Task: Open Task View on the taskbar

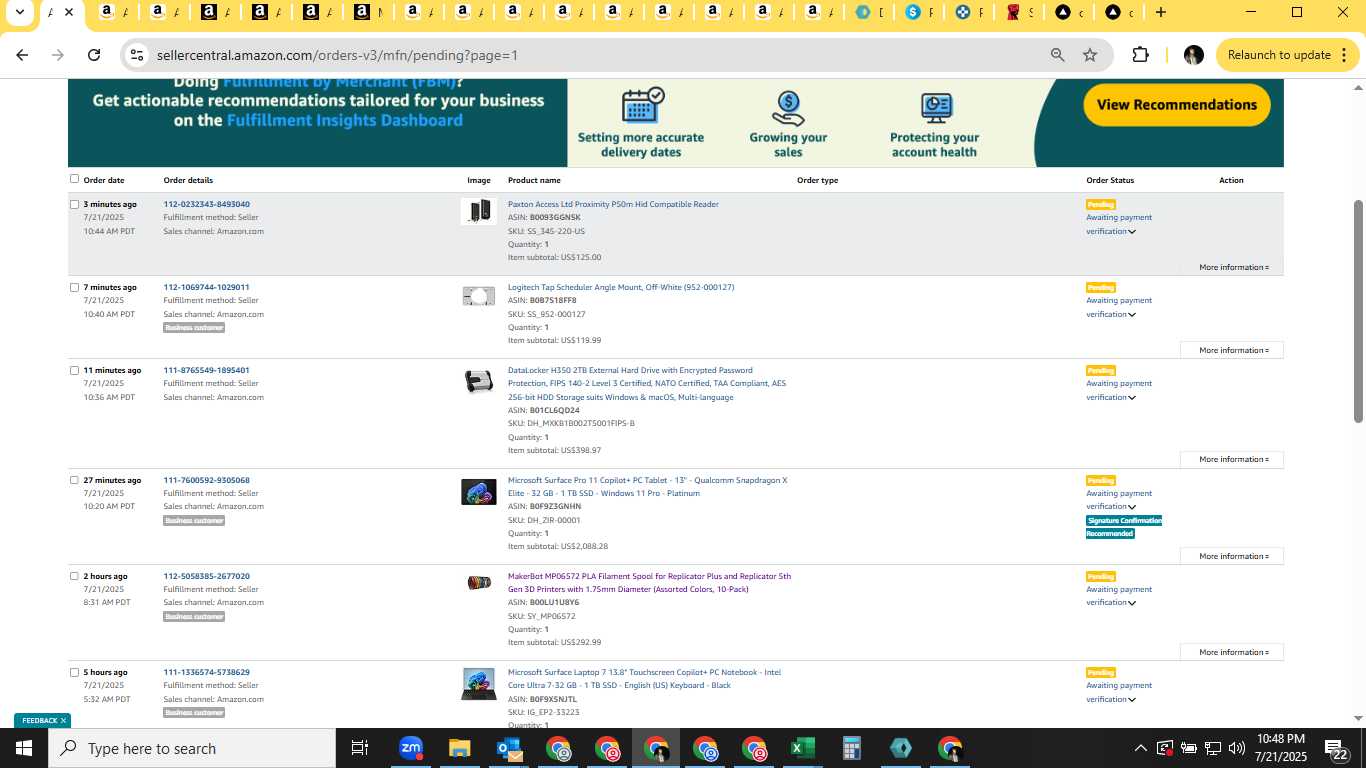Action: pos(360,748)
